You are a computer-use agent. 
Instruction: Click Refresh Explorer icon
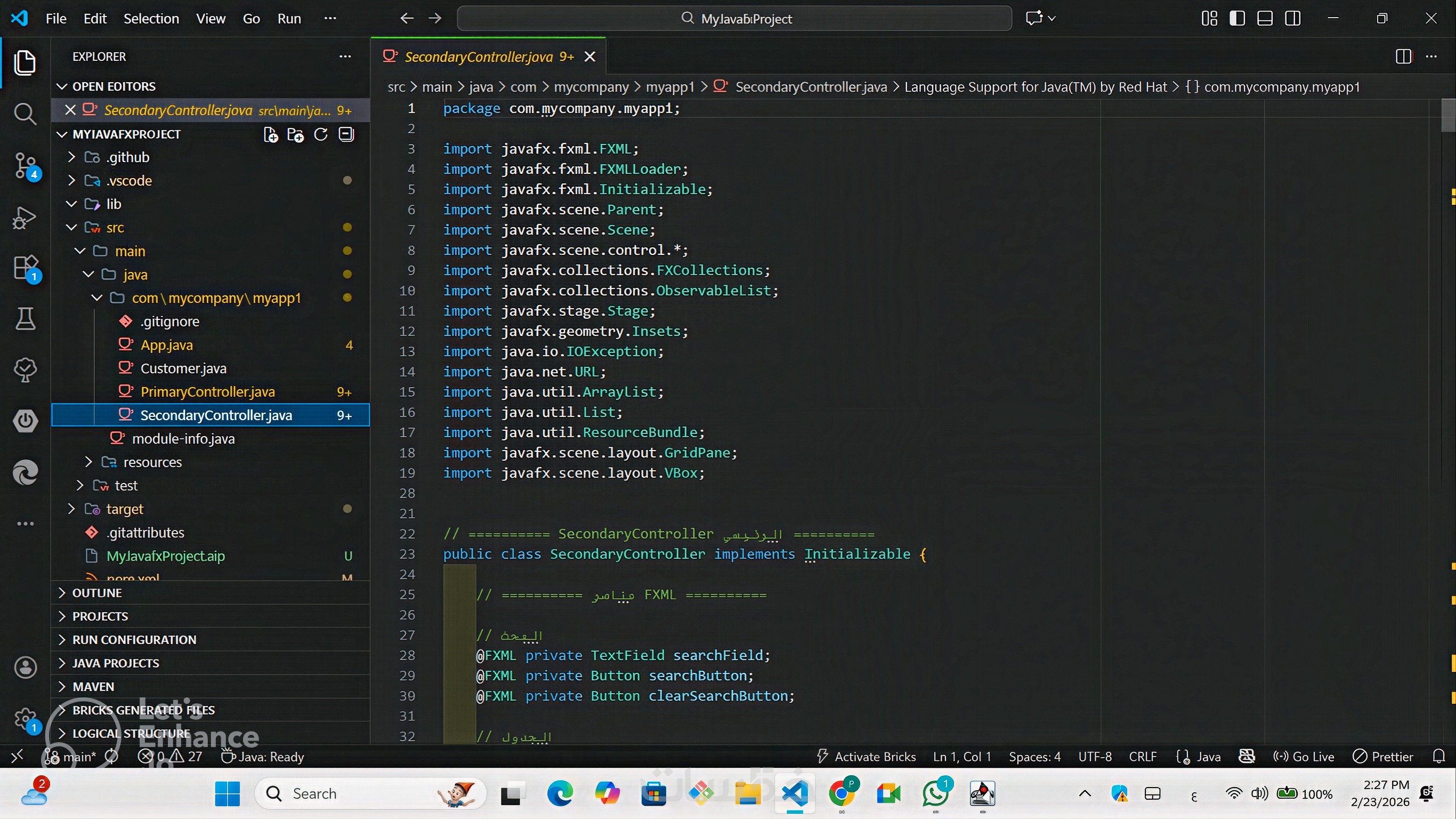pos(320,134)
